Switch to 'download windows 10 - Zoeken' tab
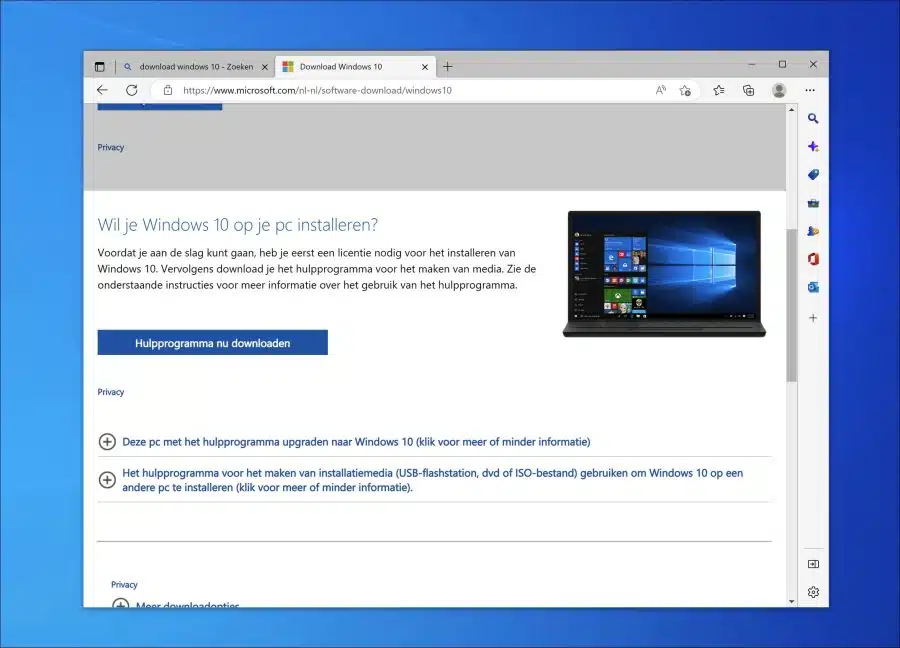Screen dimensions: 900x648 pos(196,67)
